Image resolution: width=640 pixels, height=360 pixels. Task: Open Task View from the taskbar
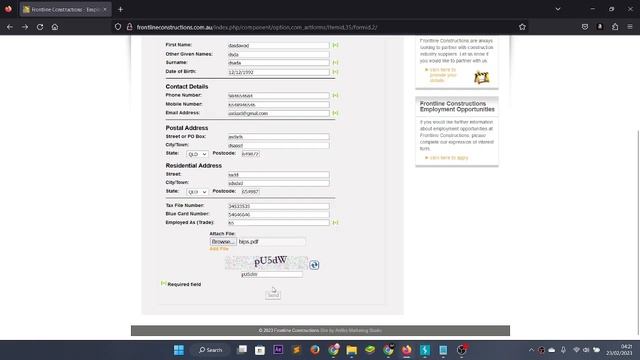[242, 350]
